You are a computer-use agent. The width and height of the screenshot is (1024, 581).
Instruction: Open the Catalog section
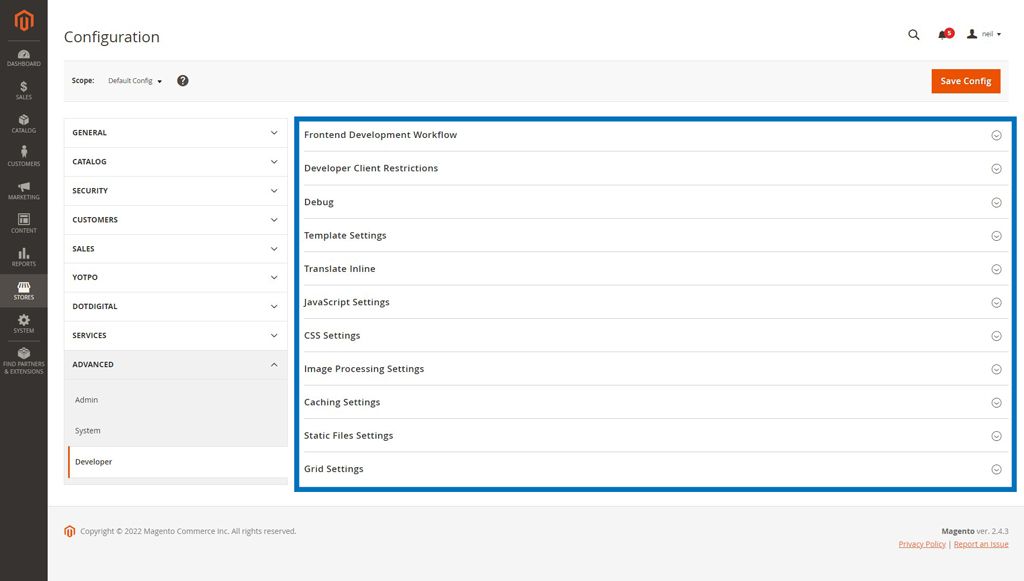[x=23, y=123]
